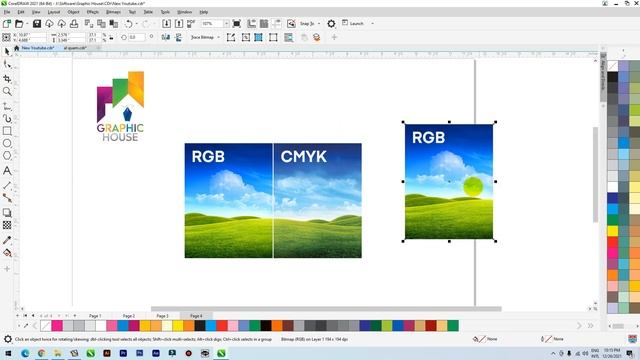Viewport: 640px width, 360px height.
Task: Toggle the lock ratio padlock
Action: click(111, 38)
